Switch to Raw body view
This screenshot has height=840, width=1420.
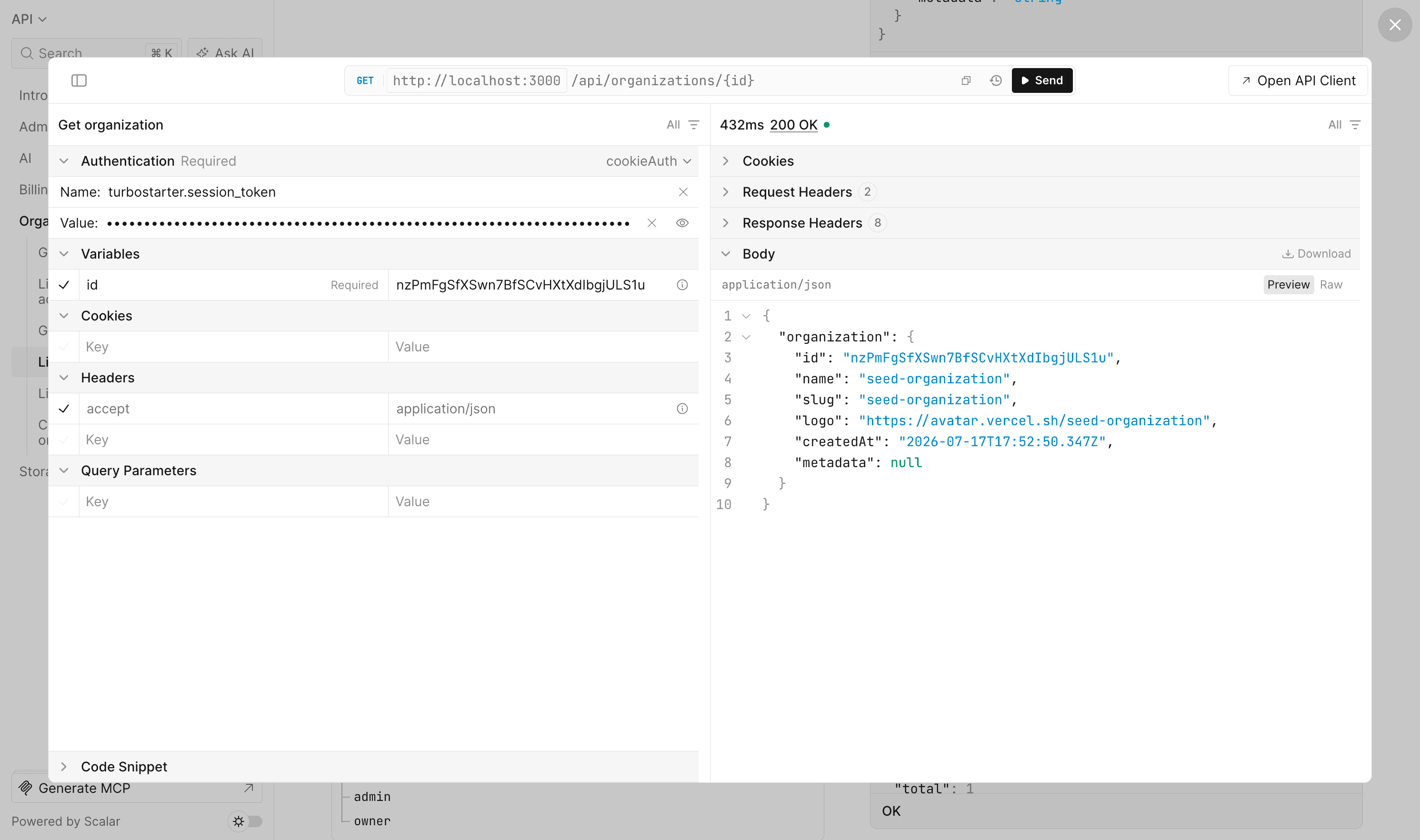[x=1331, y=285]
